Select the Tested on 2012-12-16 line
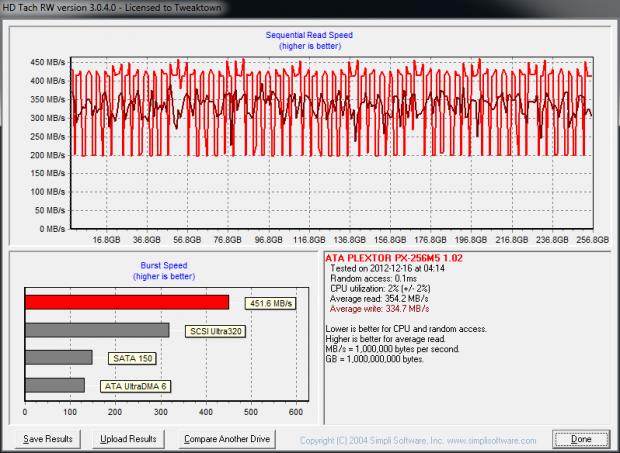Screen dimensions: 620x453 pyautogui.click(x=388, y=268)
